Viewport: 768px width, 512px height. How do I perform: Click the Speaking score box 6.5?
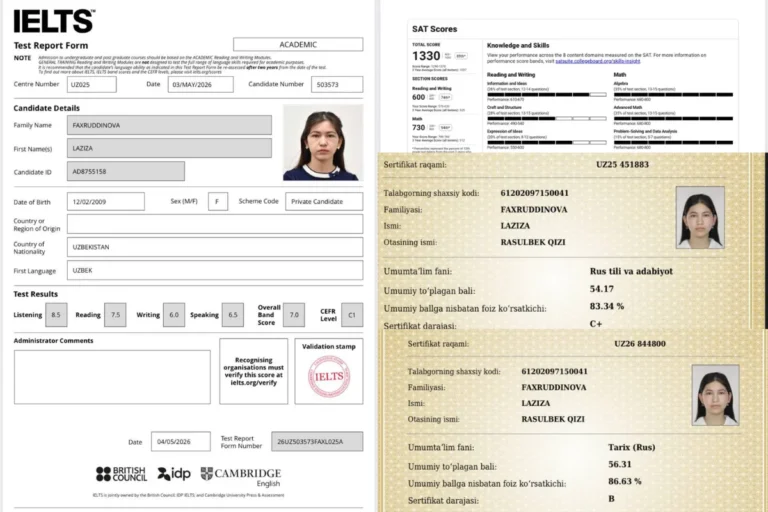click(x=233, y=315)
